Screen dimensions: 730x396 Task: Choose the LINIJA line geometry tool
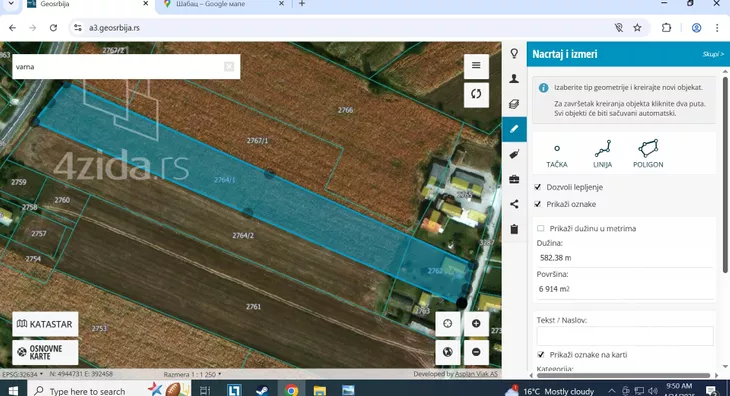coord(602,154)
